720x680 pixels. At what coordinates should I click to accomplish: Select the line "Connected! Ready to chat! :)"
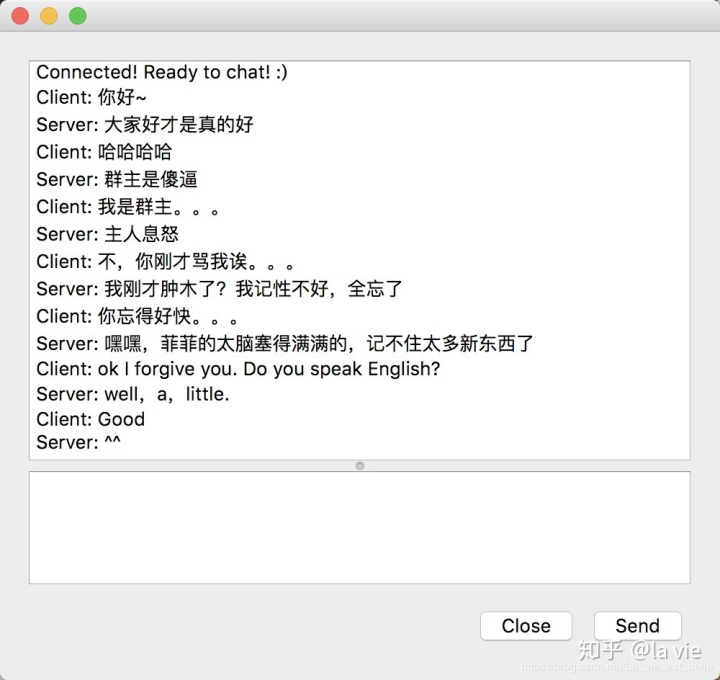pos(162,72)
